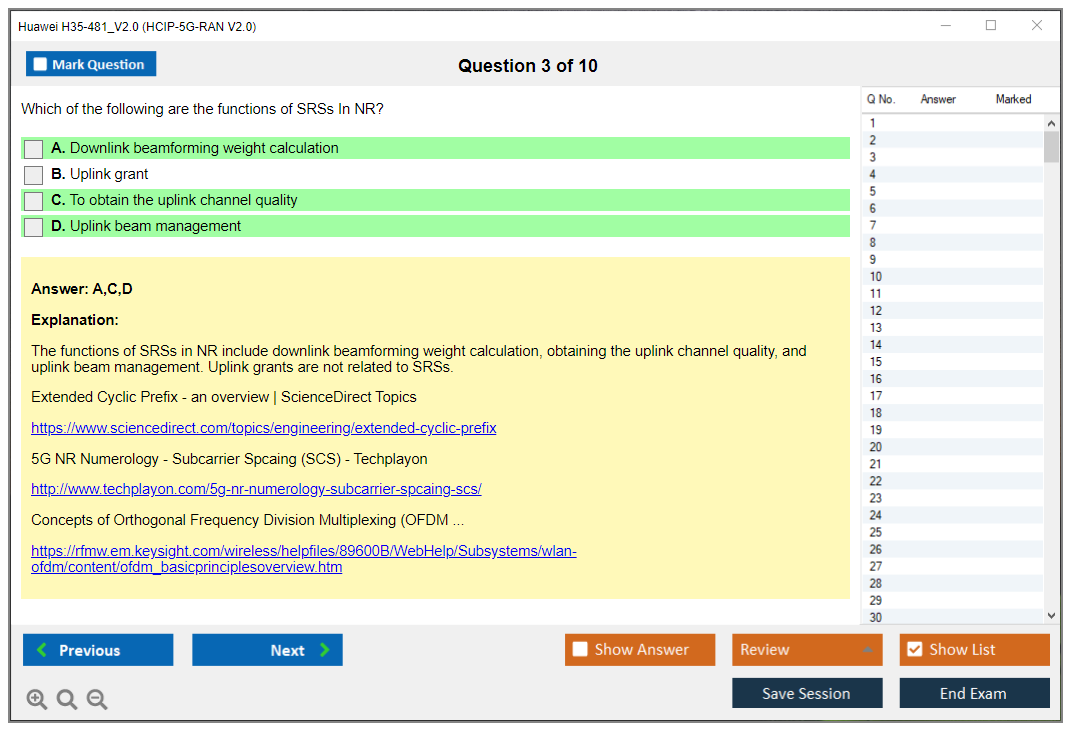The image size is (1075, 735).
Task: Toggle the Mark Question checkbox
Action: click(41, 65)
